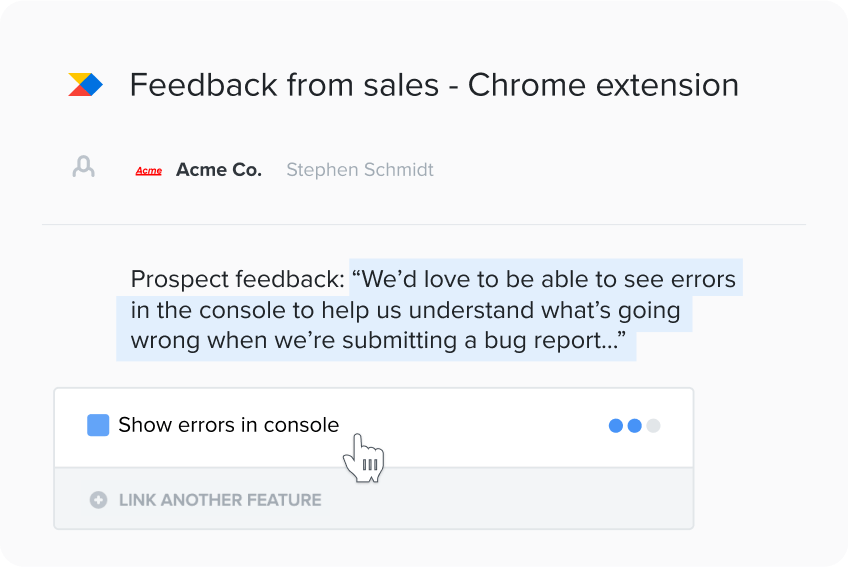Click the user silhouette icon
Screen dimensions: 848x567
(x=84, y=167)
